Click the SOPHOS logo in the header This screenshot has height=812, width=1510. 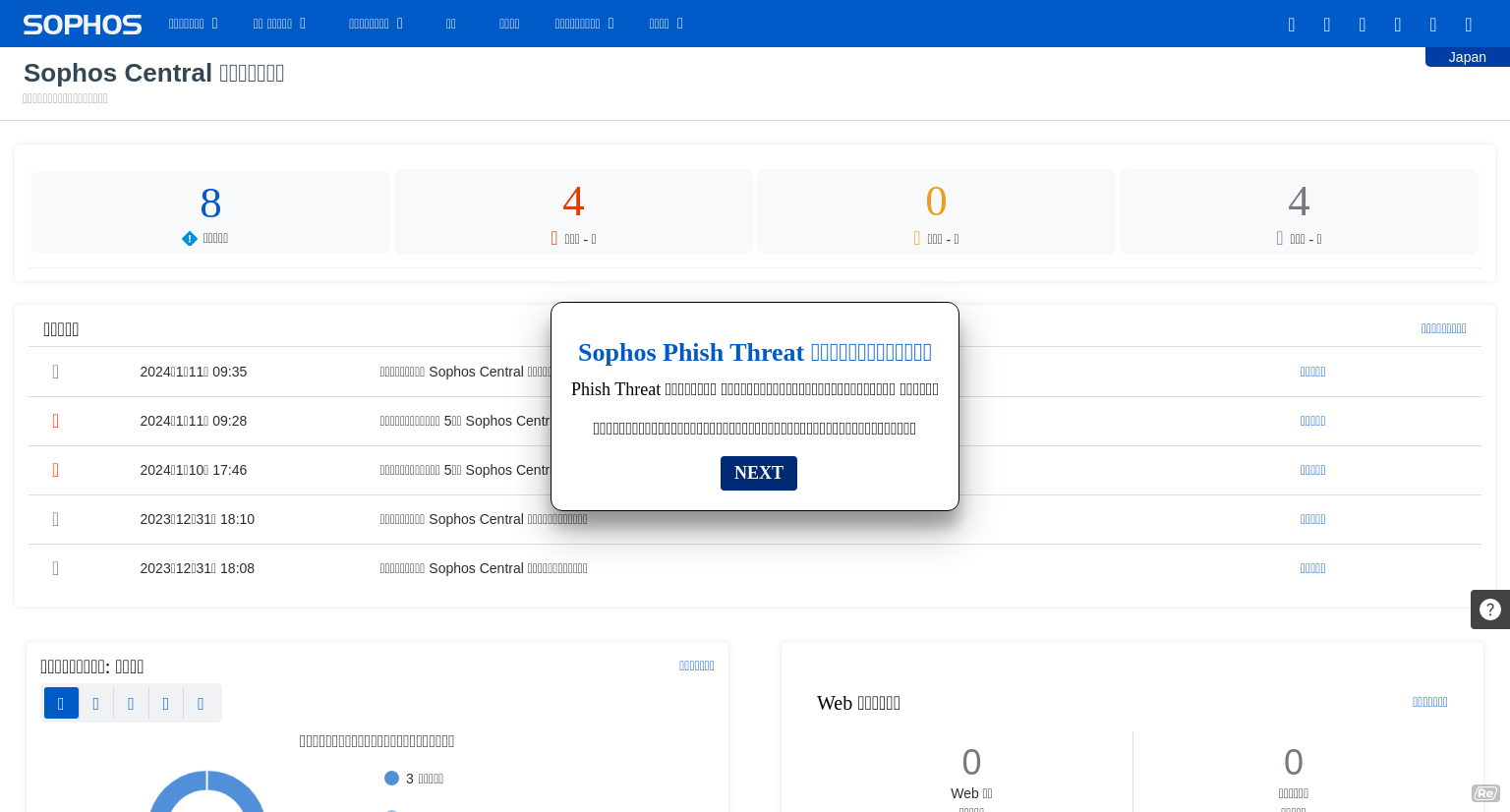point(82,24)
